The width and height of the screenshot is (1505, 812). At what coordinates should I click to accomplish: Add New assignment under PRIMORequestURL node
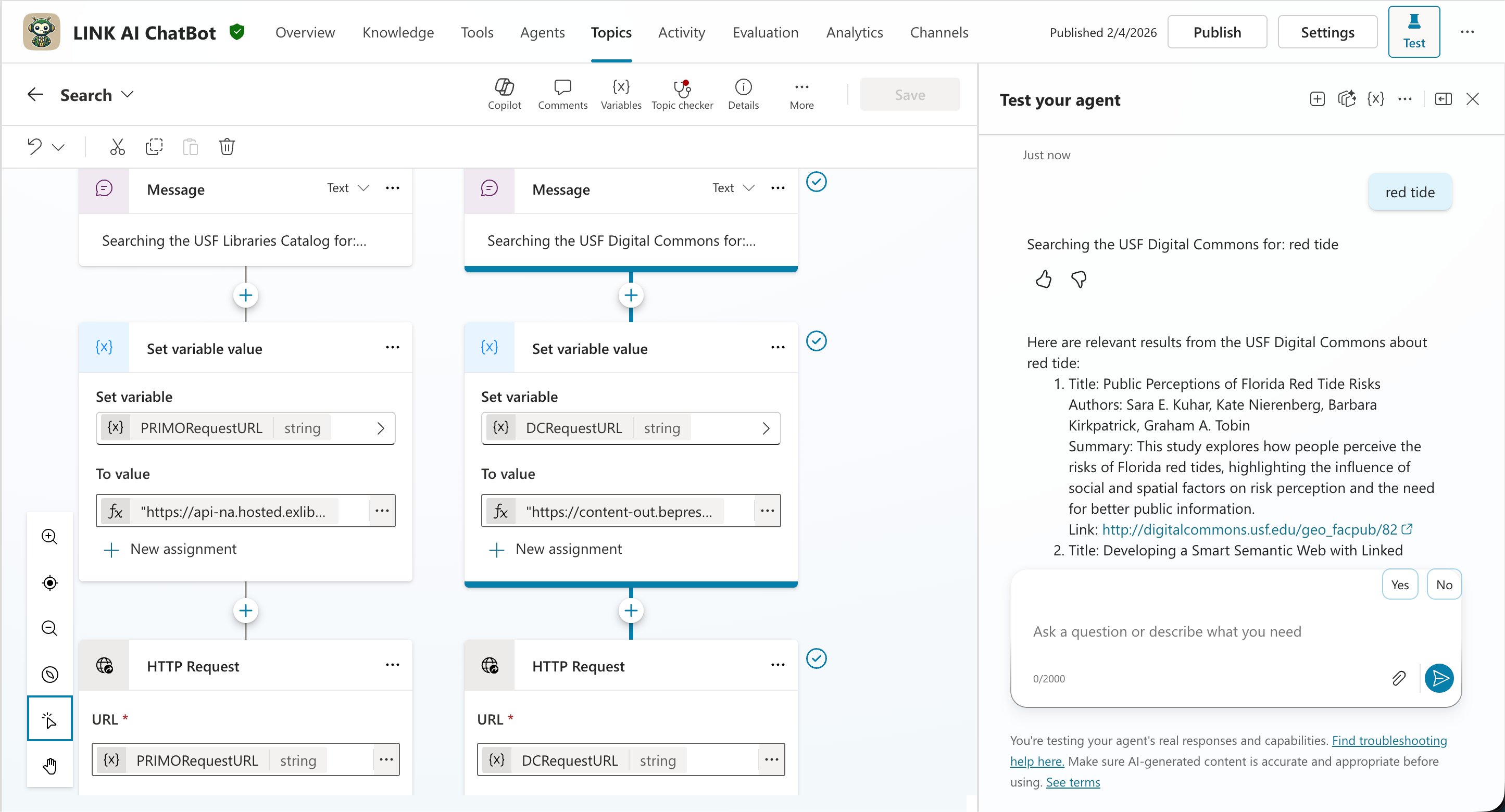tap(169, 549)
